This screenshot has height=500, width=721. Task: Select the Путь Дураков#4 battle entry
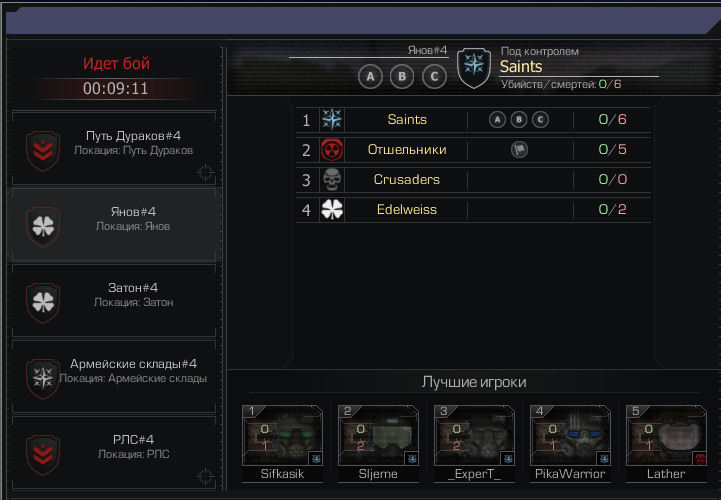click(x=114, y=148)
